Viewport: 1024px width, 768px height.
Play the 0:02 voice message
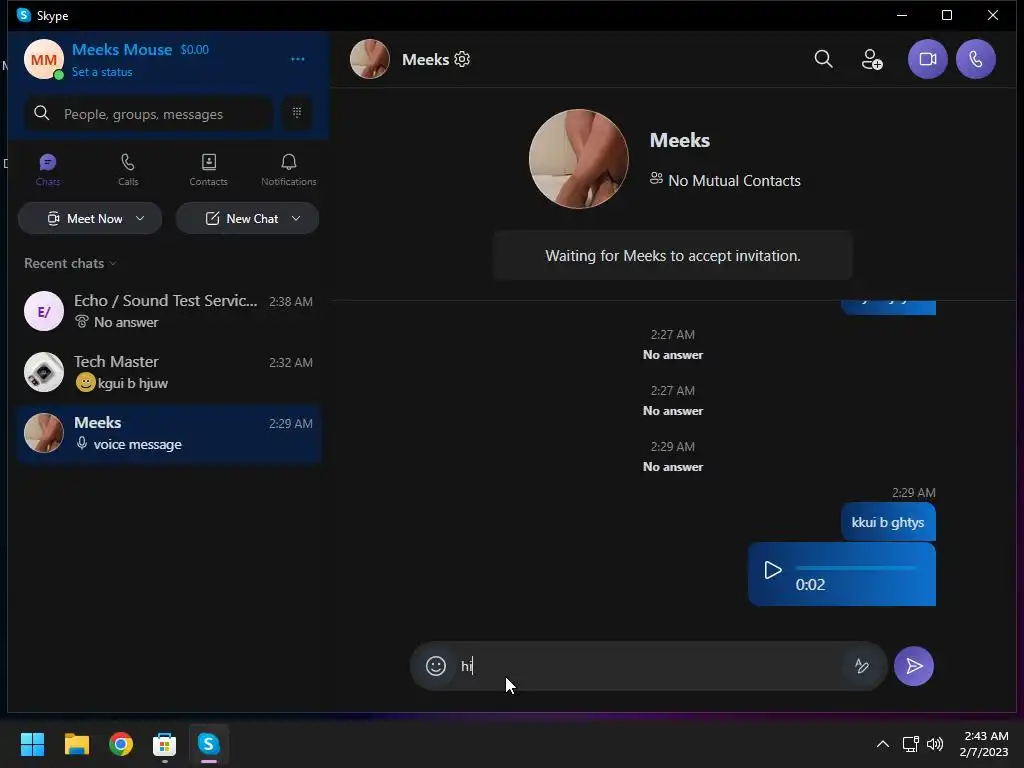[773, 570]
